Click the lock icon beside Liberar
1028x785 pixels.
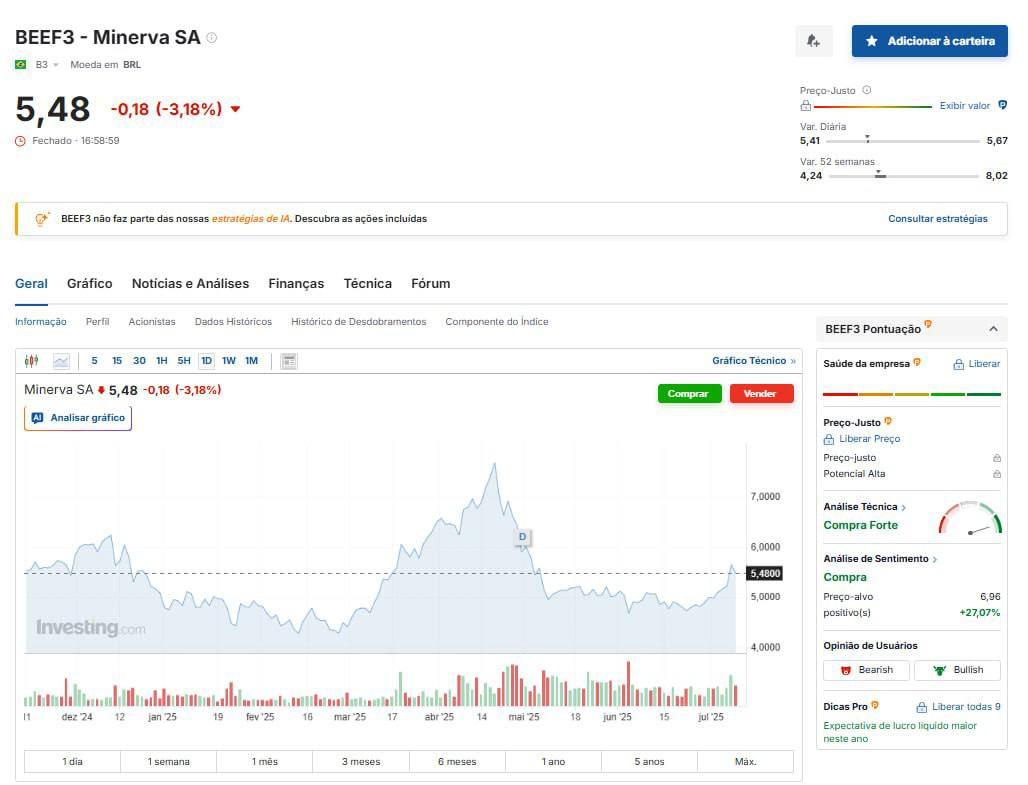(959, 364)
